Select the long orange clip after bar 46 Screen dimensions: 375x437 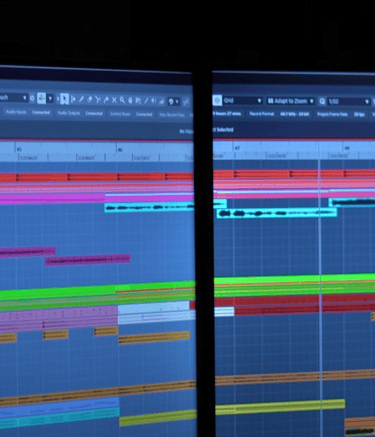(x=154, y=337)
